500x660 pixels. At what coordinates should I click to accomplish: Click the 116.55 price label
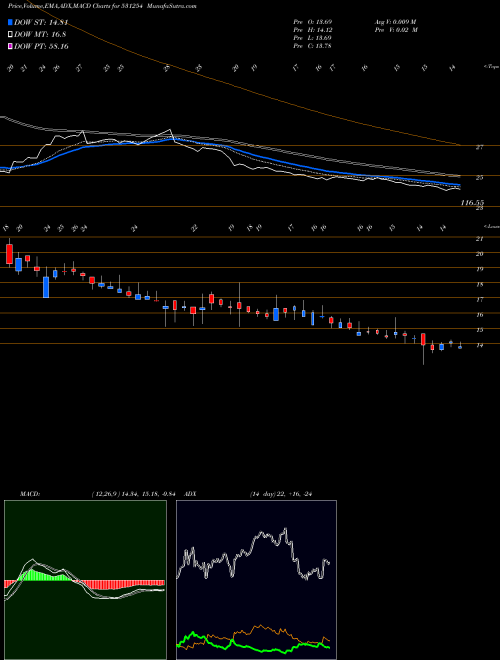point(472,202)
